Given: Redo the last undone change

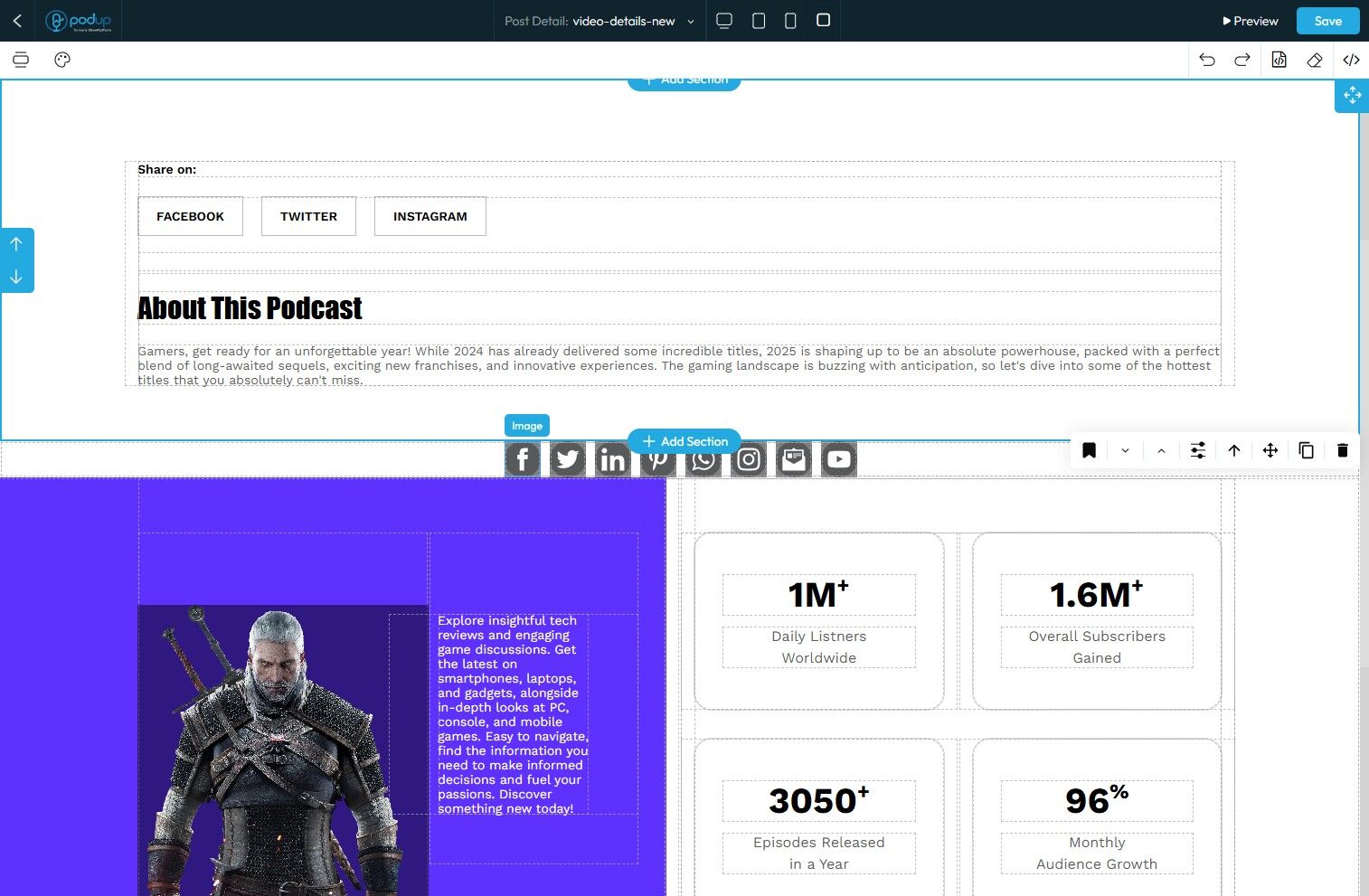Looking at the screenshot, I should (x=1242, y=60).
